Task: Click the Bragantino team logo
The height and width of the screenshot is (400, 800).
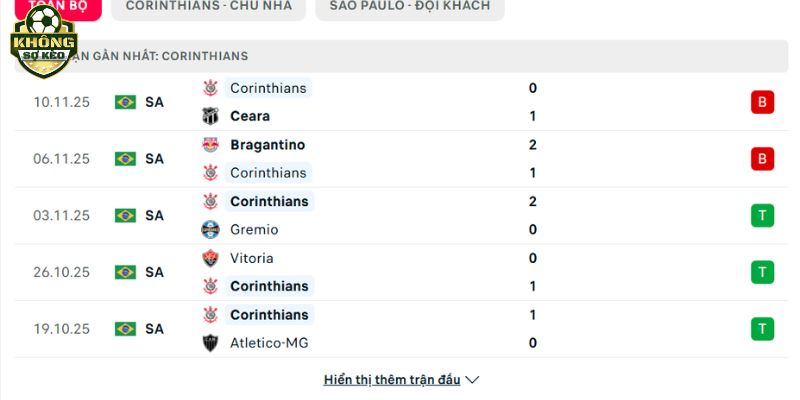Action: tap(210, 145)
